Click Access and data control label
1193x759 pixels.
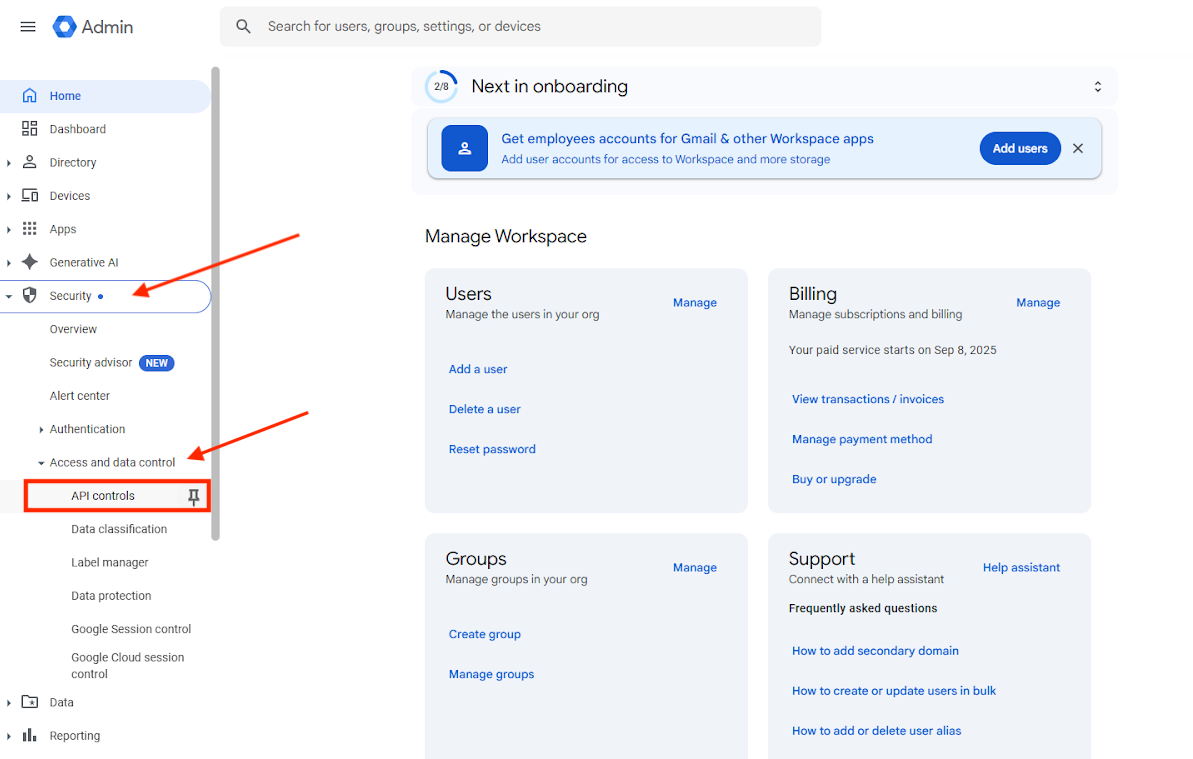click(112, 462)
